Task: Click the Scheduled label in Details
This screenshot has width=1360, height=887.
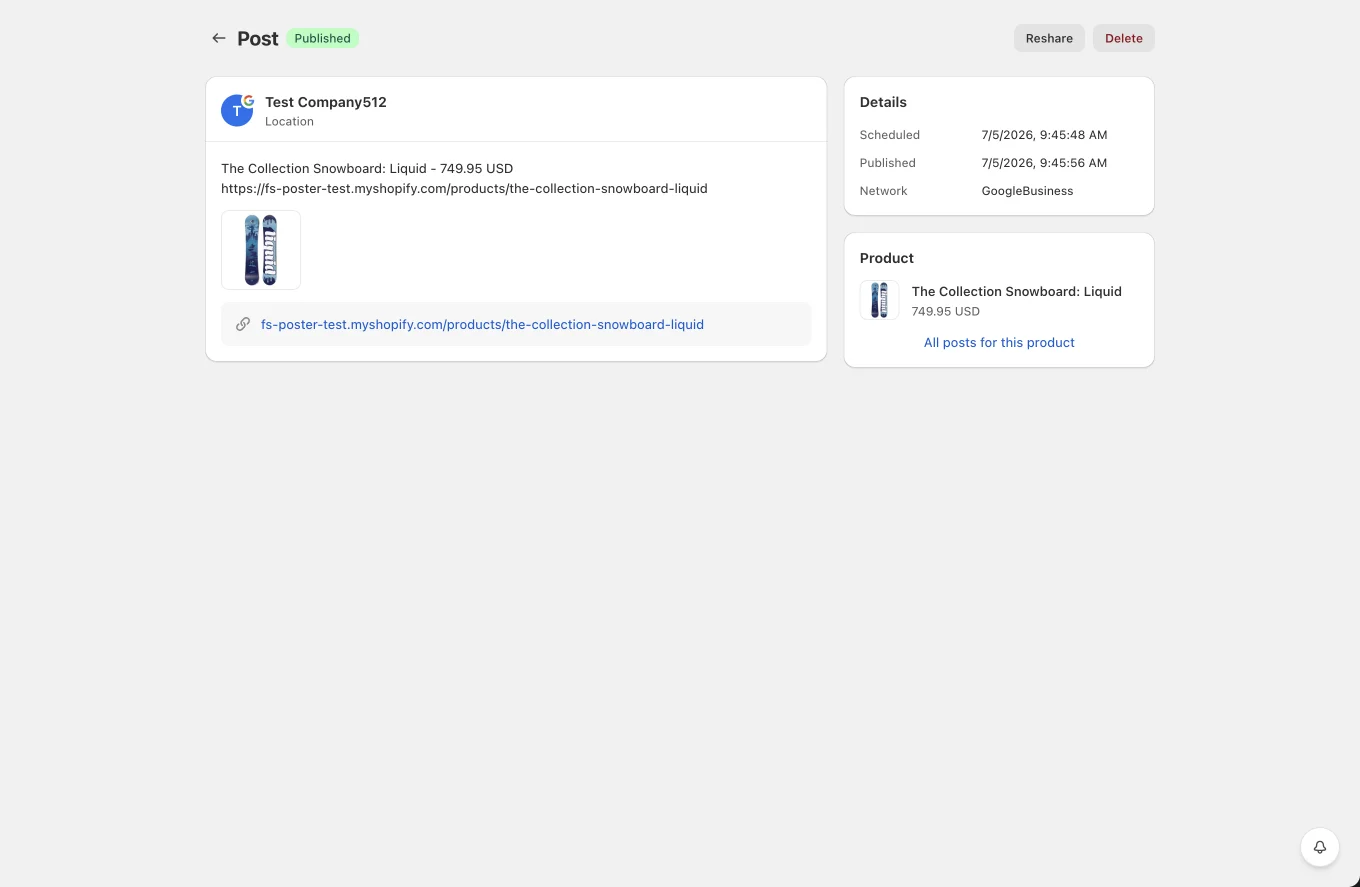Action: coord(889,135)
